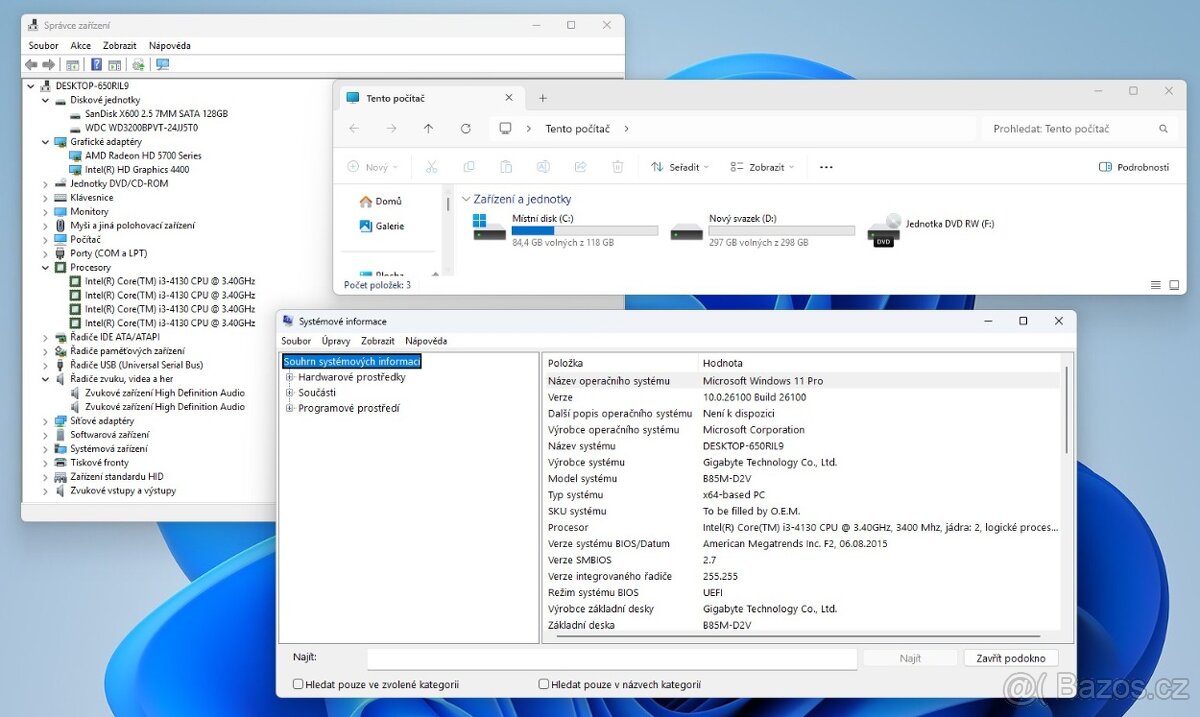Click the Share icon in Explorer toolbar
Screen dimensions: 1200x717
(581, 167)
